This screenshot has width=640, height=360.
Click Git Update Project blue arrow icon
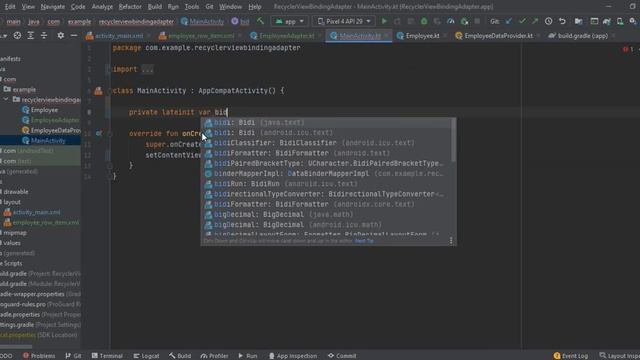pos(509,21)
